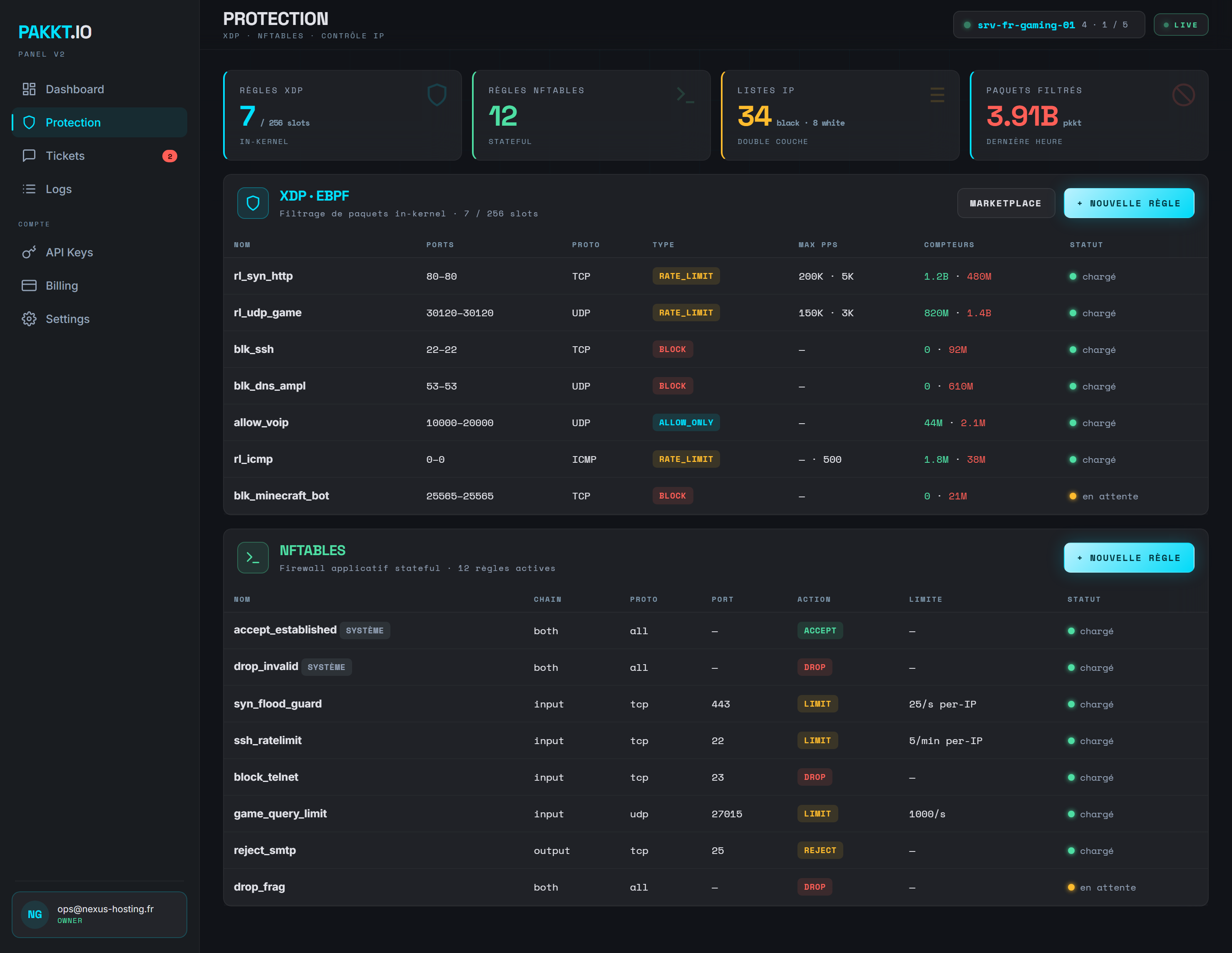
Task: Select the blk_minecraft_bot rule name
Action: pos(281,496)
